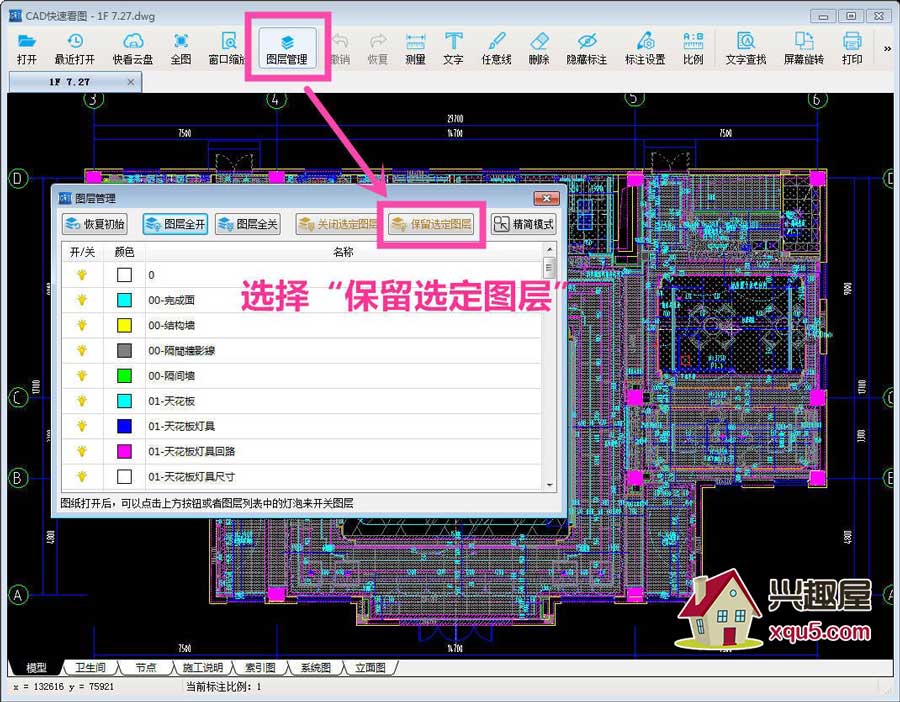
Task: Click green swatch of 00-隔间墙 layer
Action: click(x=124, y=376)
